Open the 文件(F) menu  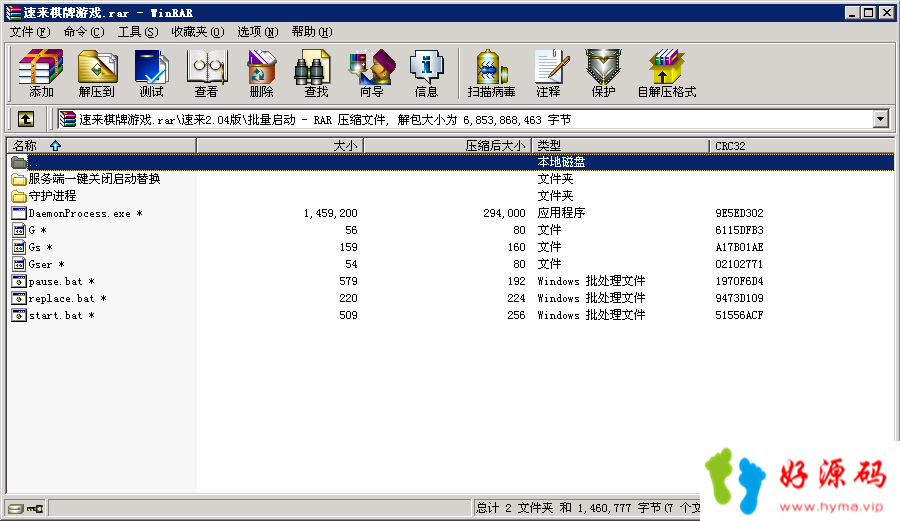point(30,32)
